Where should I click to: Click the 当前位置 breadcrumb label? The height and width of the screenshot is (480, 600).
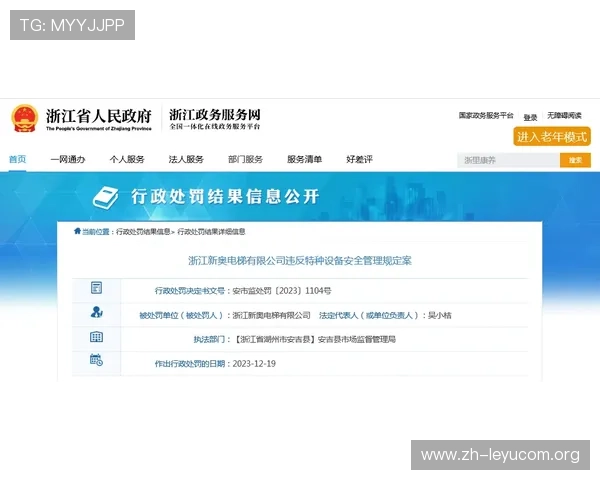(96, 232)
